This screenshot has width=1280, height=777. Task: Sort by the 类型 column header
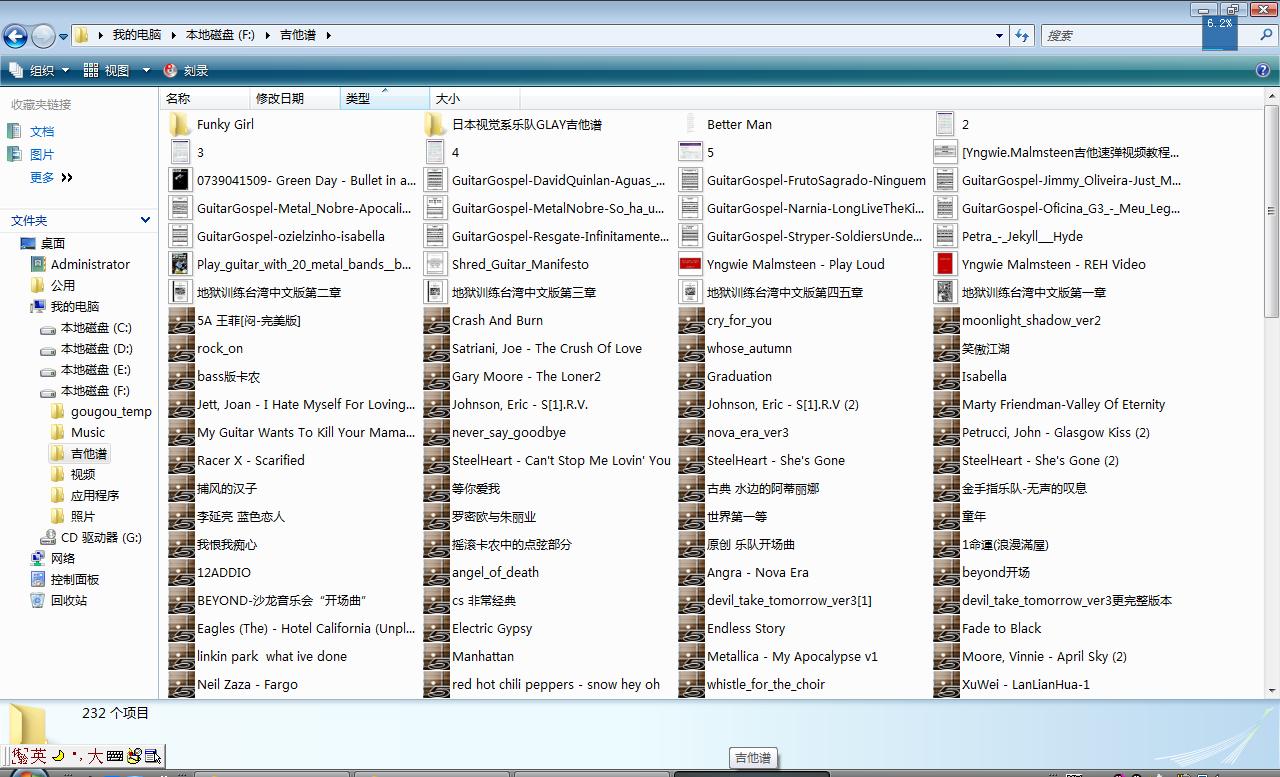pos(385,98)
